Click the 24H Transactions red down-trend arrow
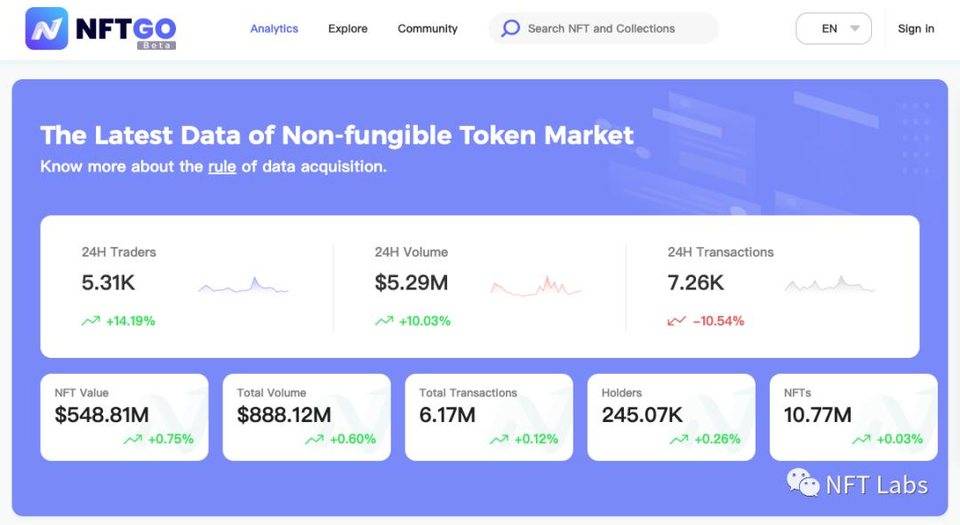 677,321
